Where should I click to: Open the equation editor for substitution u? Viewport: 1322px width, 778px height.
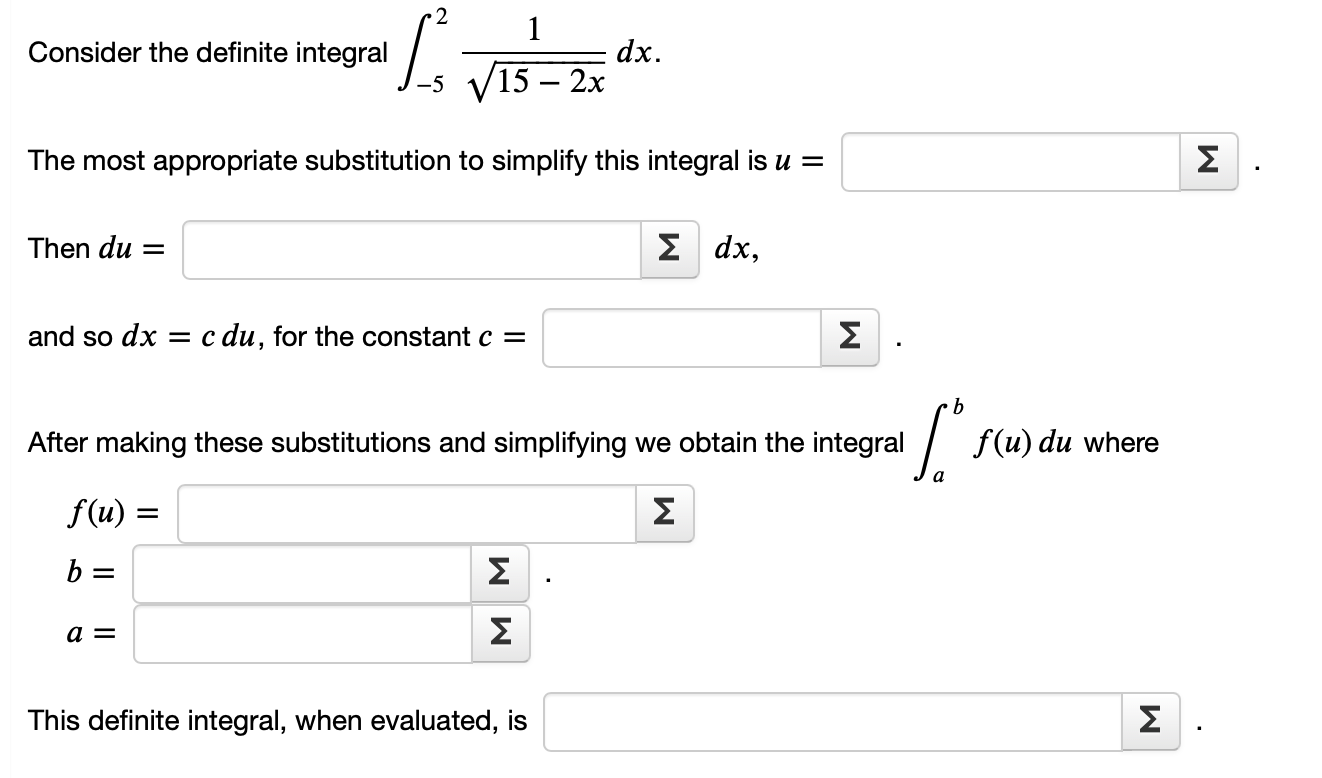(x=1206, y=160)
